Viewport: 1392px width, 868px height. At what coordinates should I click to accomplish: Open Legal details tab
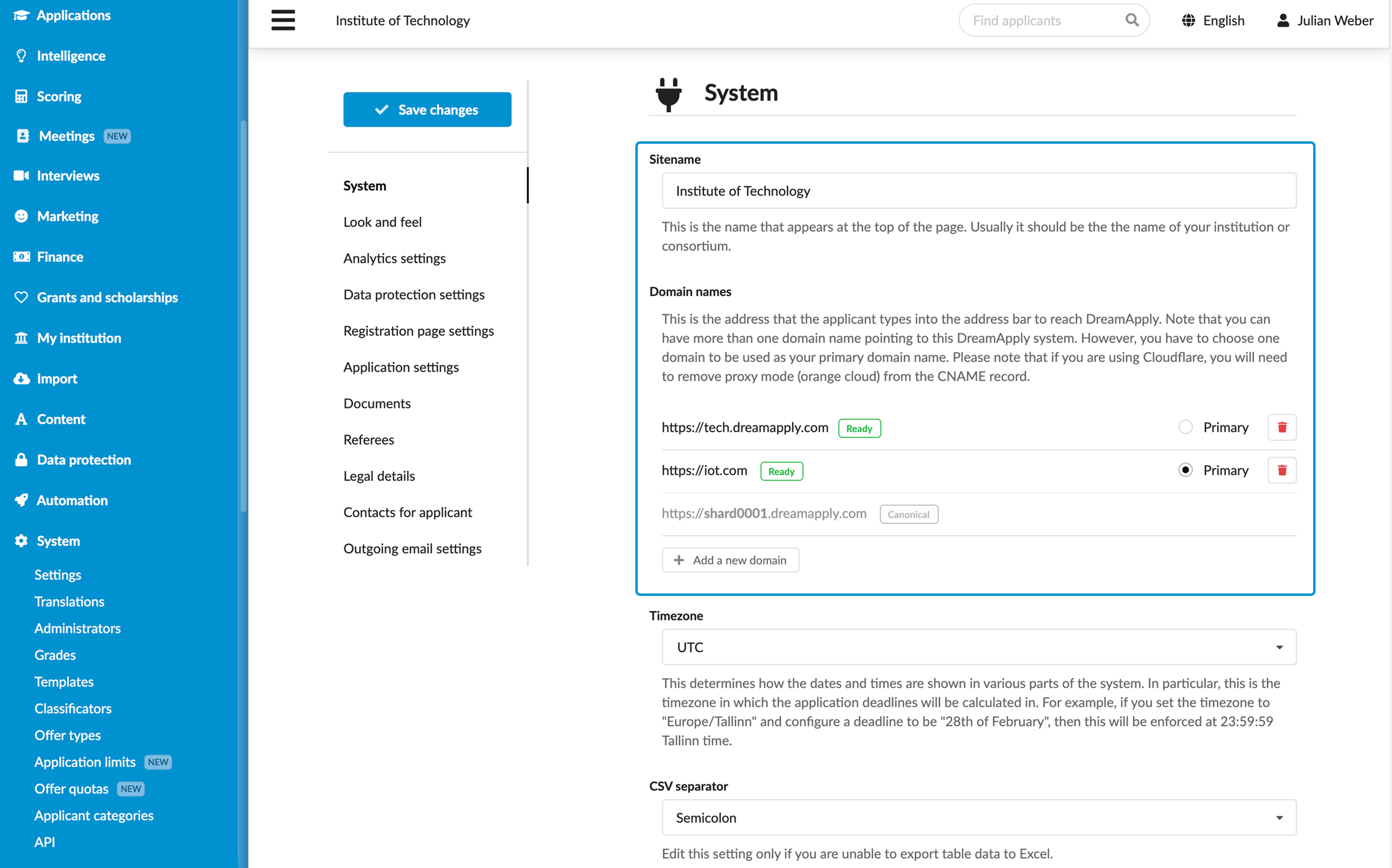379,476
